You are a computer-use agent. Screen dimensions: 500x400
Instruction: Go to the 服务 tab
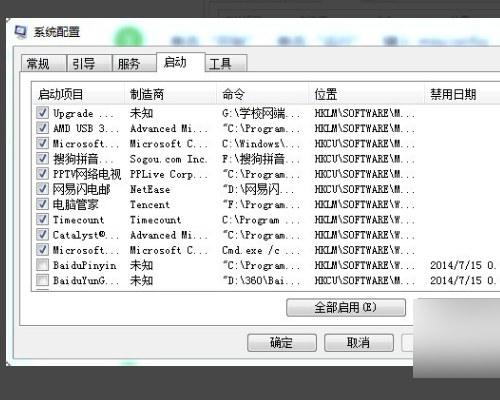point(134,63)
